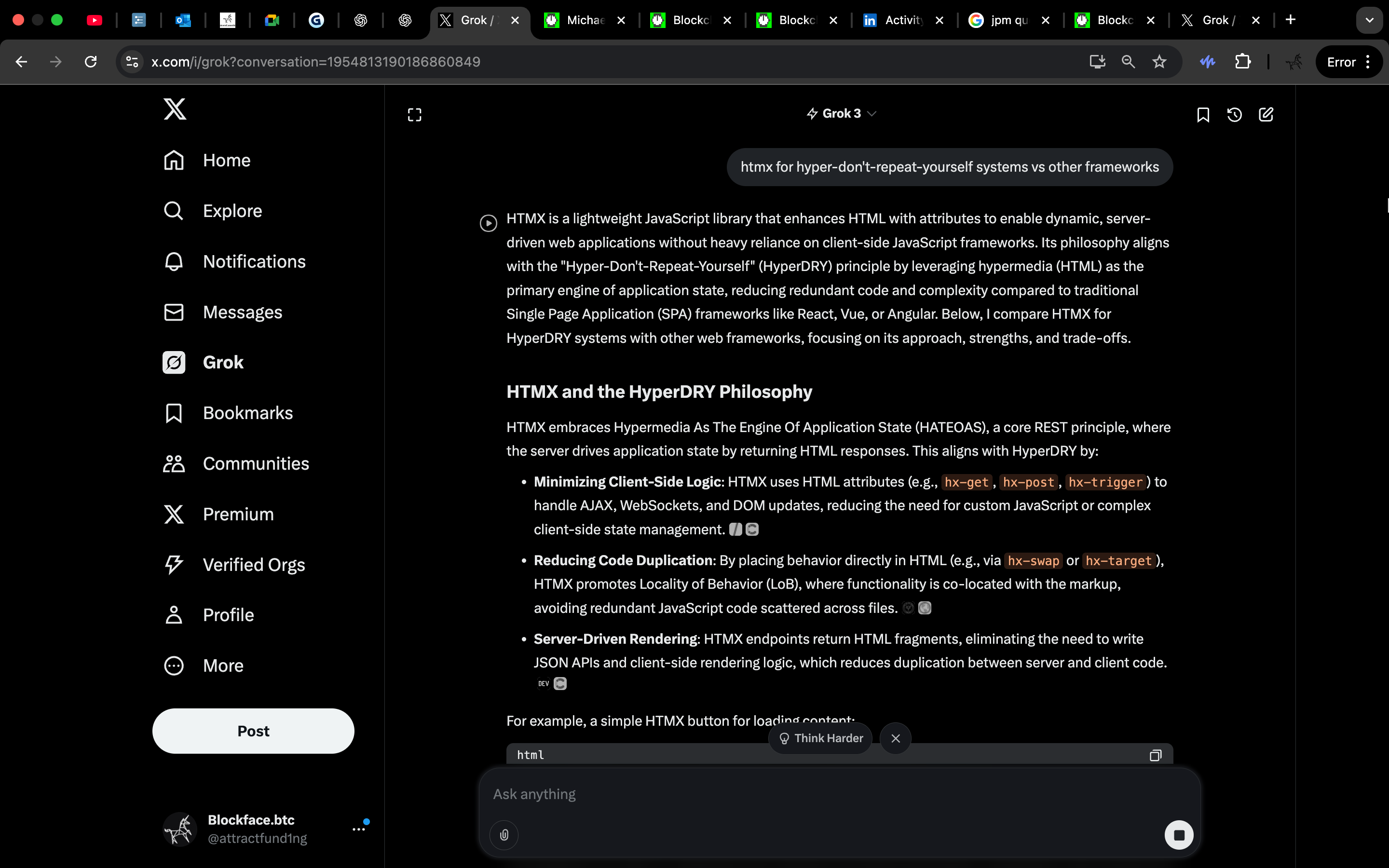This screenshot has width=1389, height=868.
Task: Play the Grok response audio
Action: [x=489, y=223]
